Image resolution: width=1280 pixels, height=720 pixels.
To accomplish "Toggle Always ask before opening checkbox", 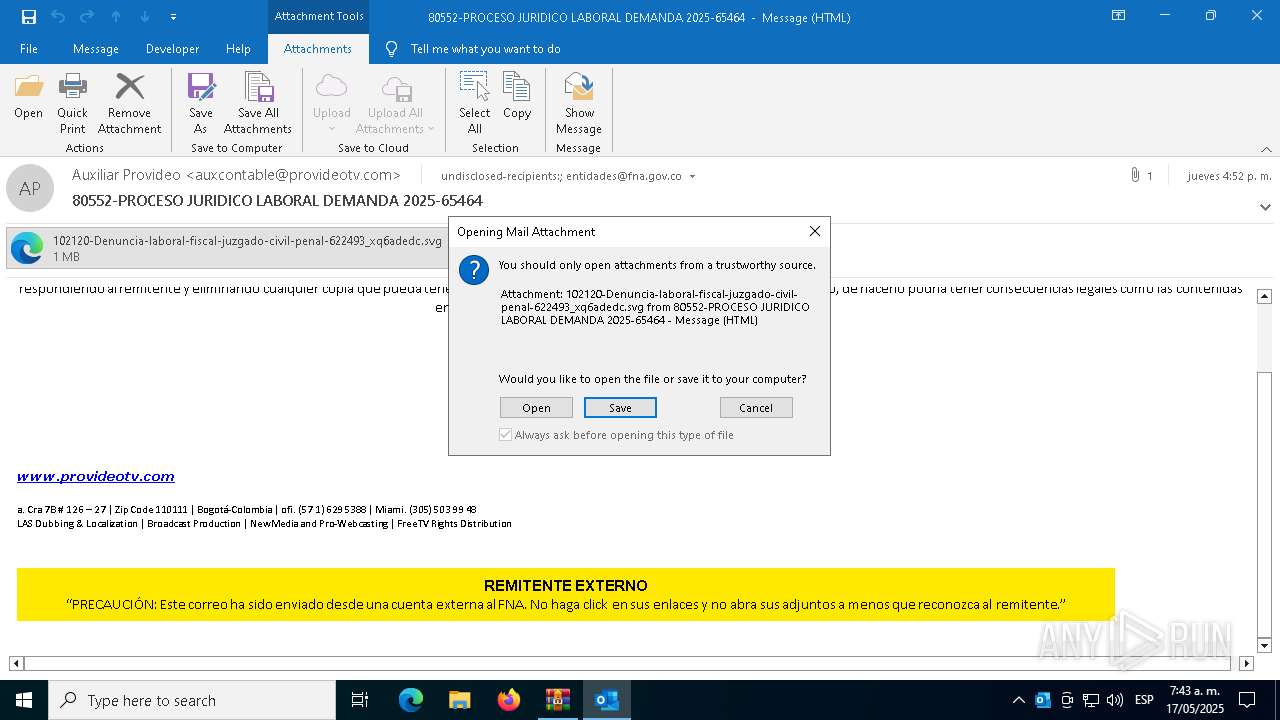I will click(506, 435).
